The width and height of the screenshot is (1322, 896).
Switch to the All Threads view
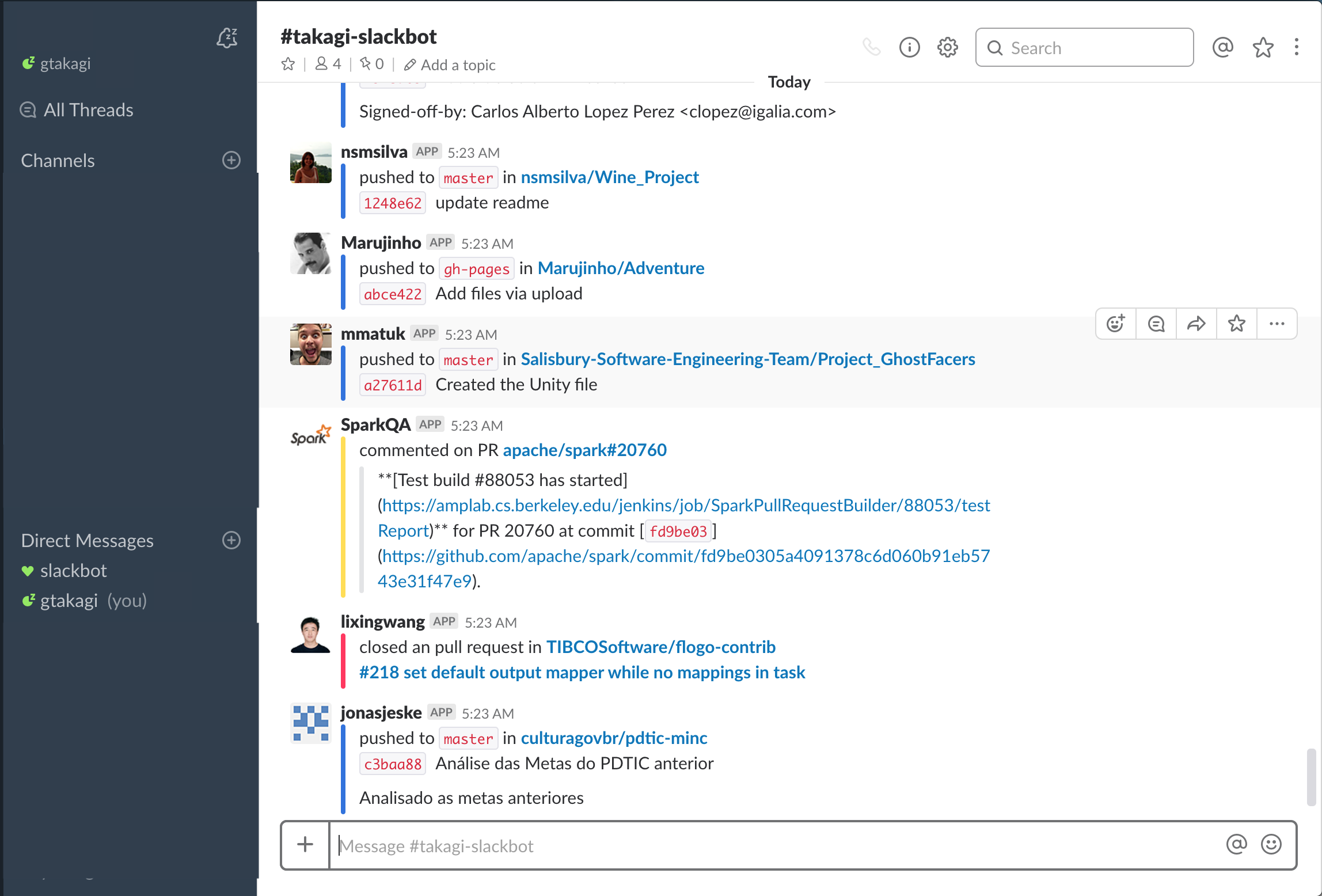89,109
